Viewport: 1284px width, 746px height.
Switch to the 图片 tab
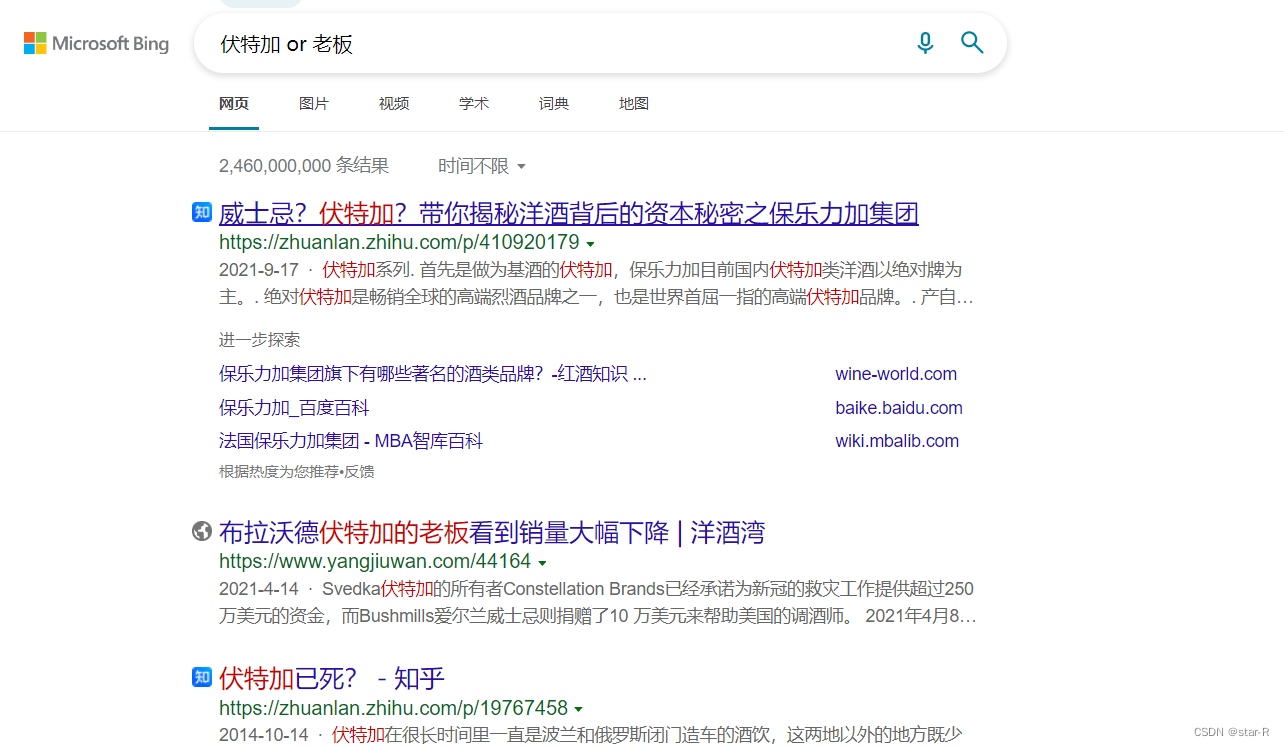click(314, 104)
